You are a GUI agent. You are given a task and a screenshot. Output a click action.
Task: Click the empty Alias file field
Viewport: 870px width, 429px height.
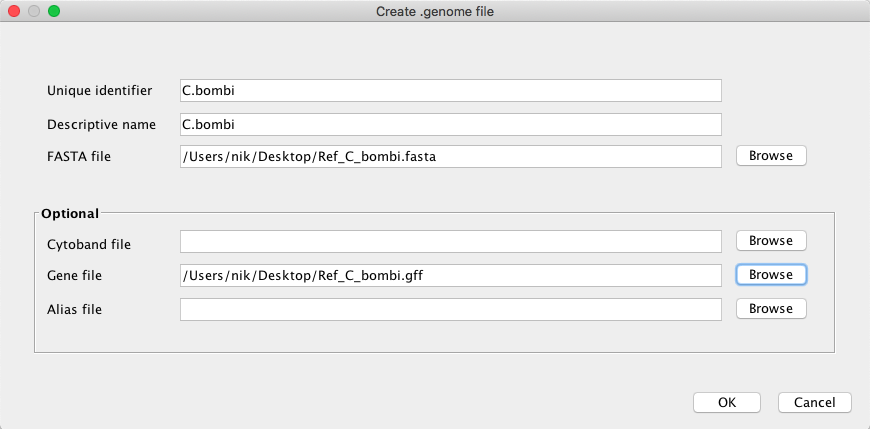(x=451, y=309)
